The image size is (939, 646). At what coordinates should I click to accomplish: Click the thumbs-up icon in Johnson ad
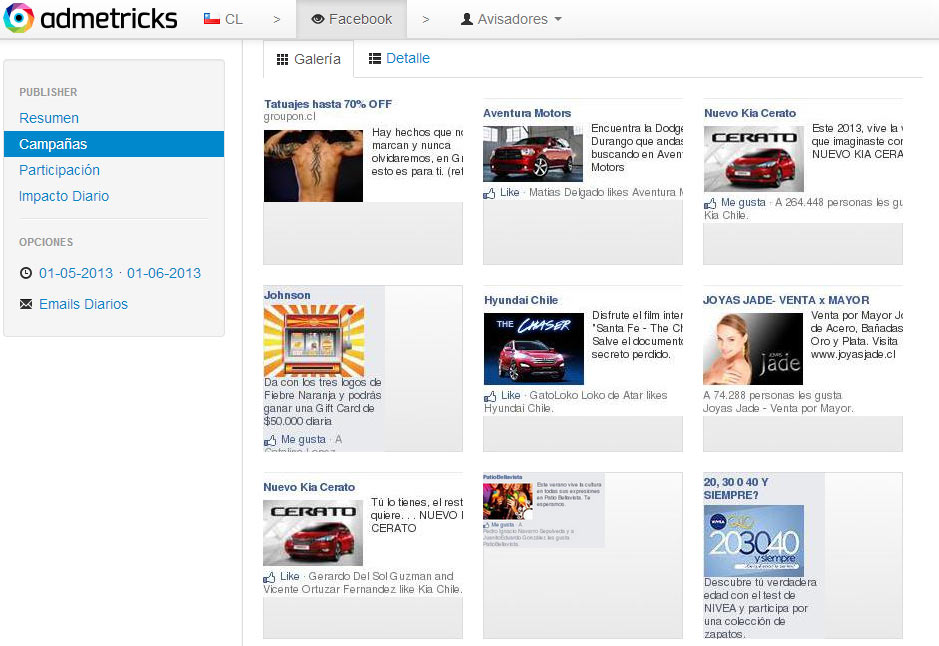[x=270, y=441]
